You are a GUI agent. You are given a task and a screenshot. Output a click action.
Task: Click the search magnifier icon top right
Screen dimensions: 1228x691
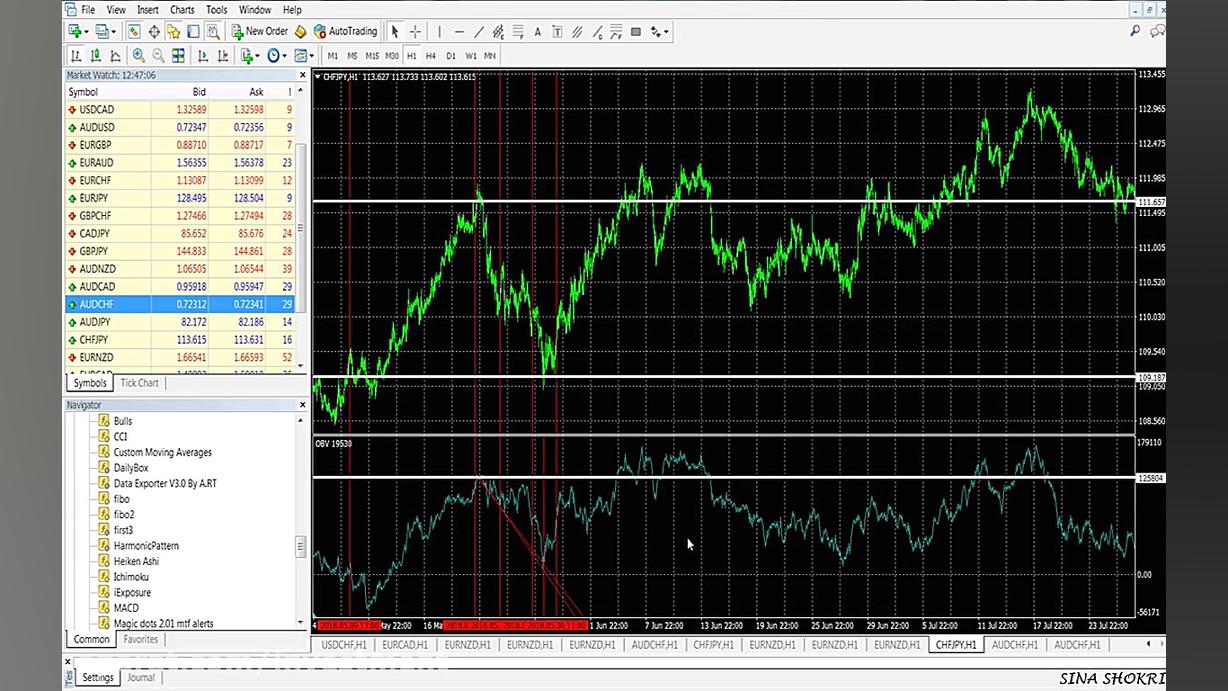click(1135, 32)
